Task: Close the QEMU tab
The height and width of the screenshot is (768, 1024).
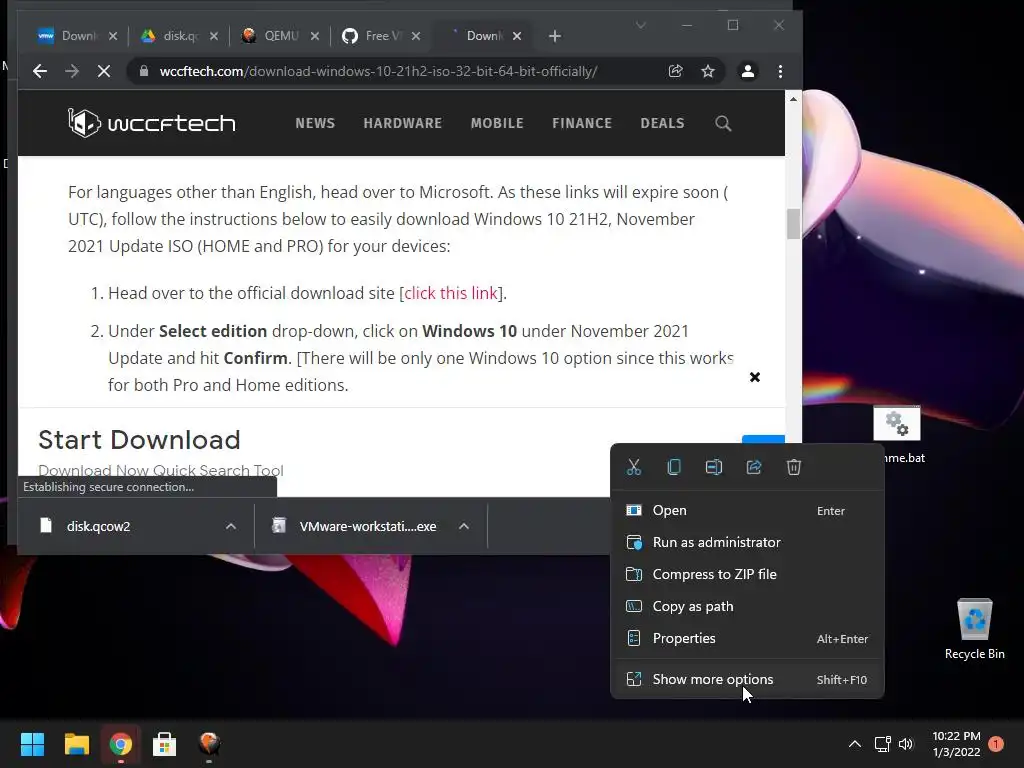Action: pyautogui.click(x=315, y=36)
